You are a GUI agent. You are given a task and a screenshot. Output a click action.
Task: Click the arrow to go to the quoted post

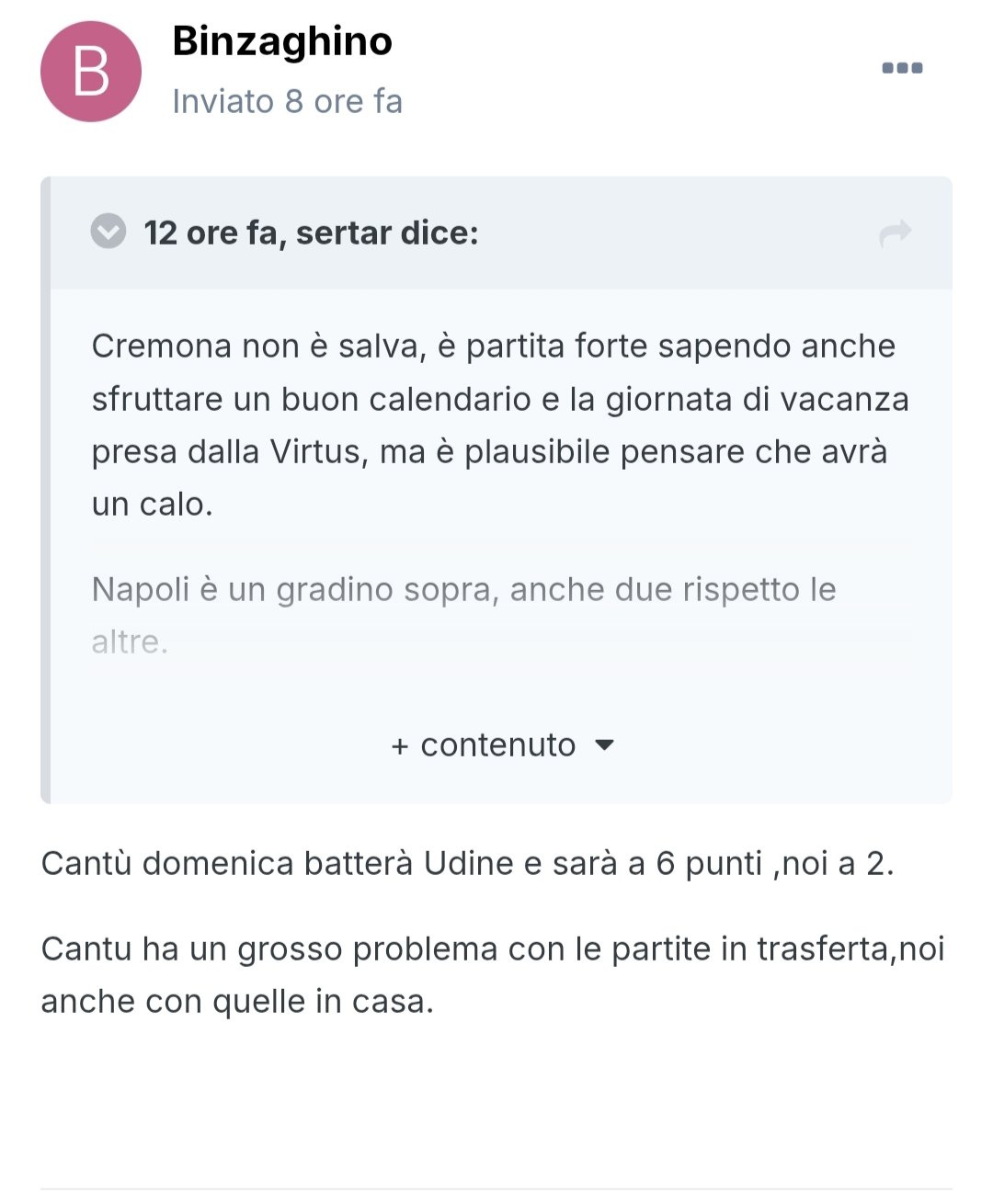coord(895,233)
